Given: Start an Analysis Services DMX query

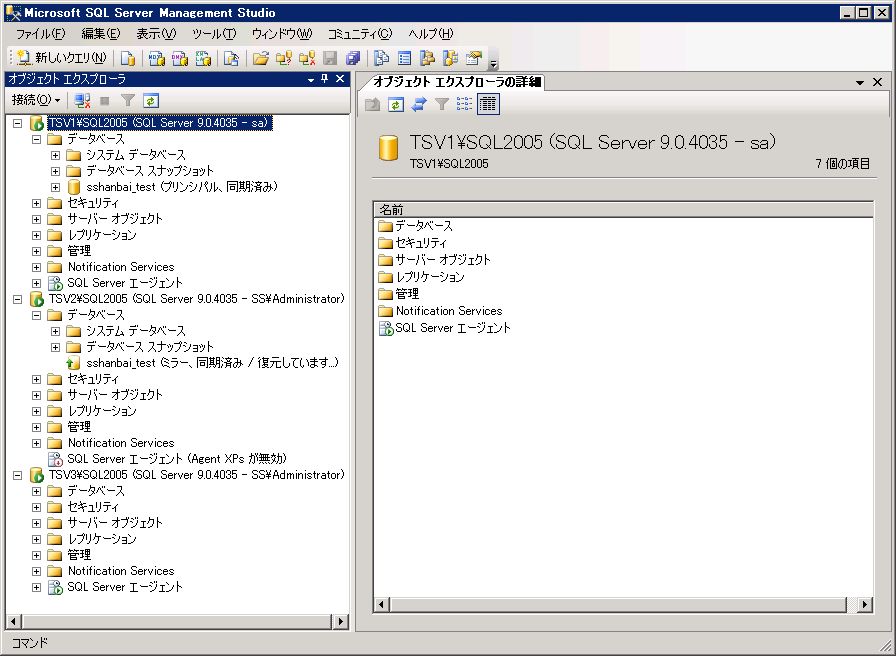Looking at the screenshot, I should (x=180, y=58).
